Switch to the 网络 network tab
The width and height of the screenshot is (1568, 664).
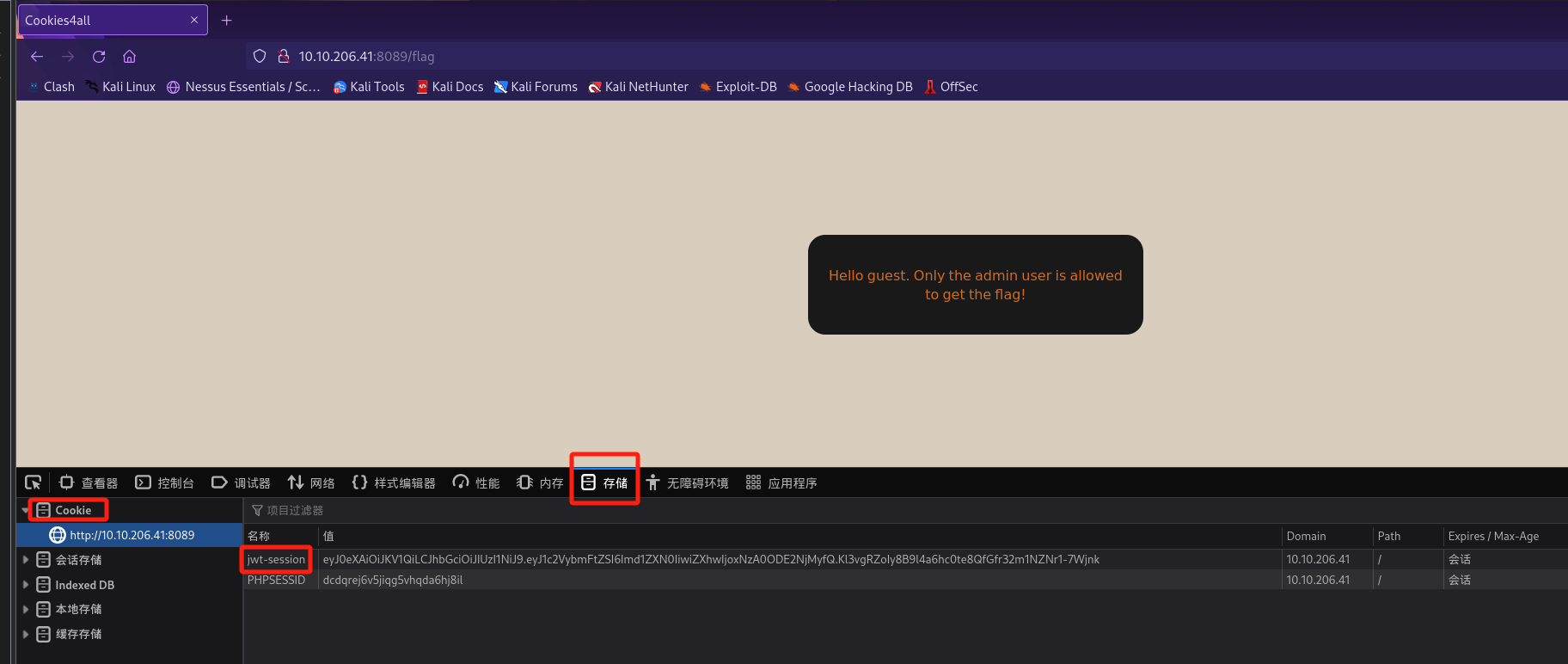[x=311, y=483]
